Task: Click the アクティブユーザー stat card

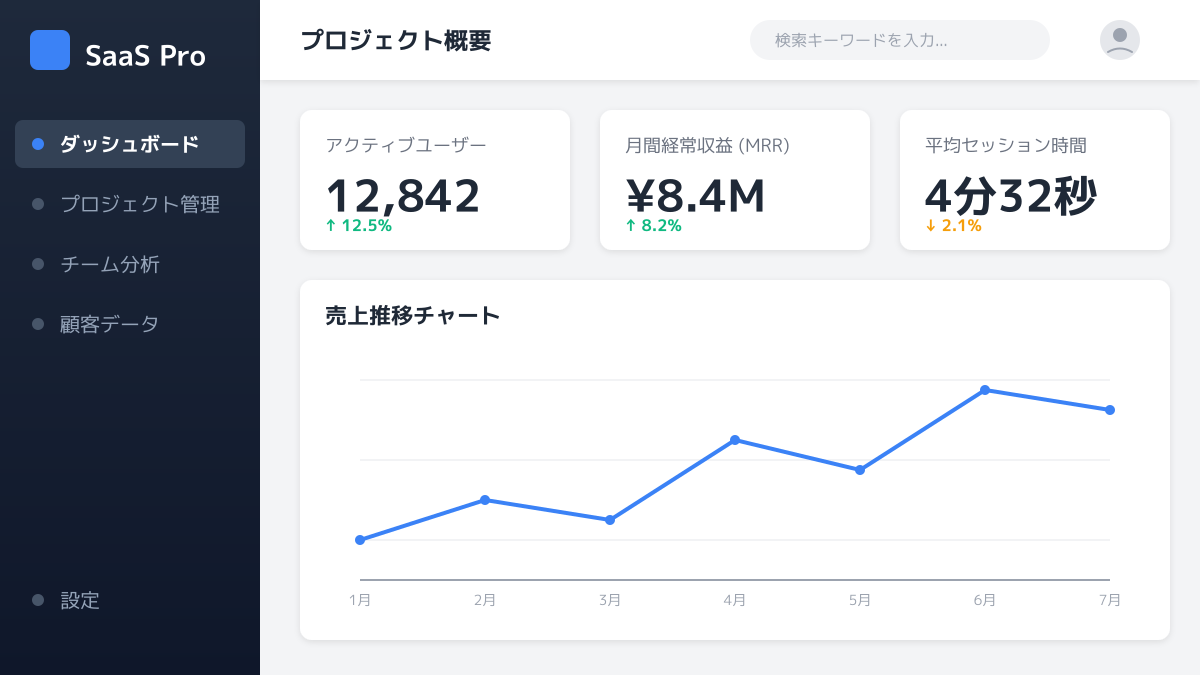Action: 435,180
